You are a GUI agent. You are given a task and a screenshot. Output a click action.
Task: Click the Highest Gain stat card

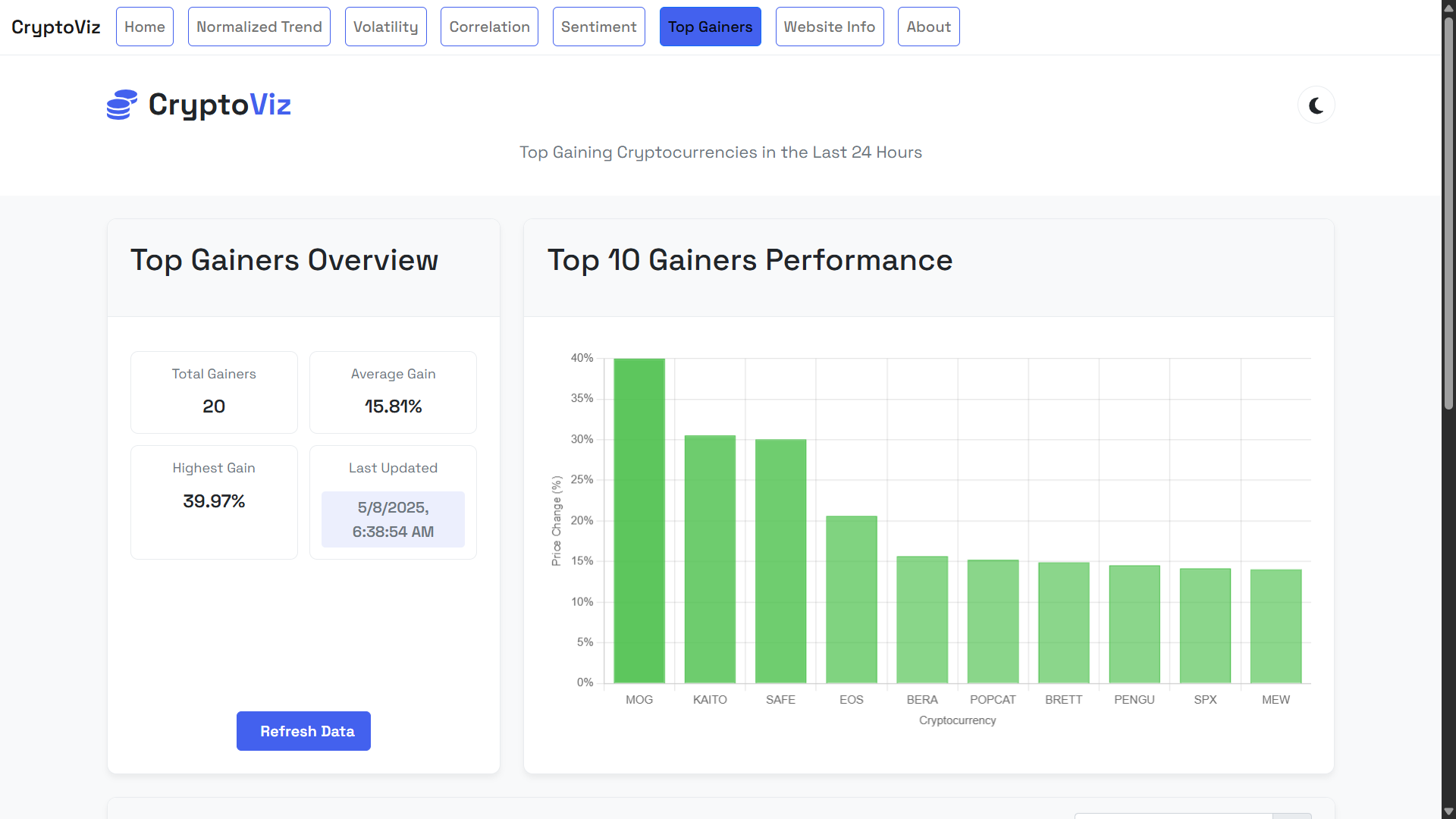click(214, 501)
